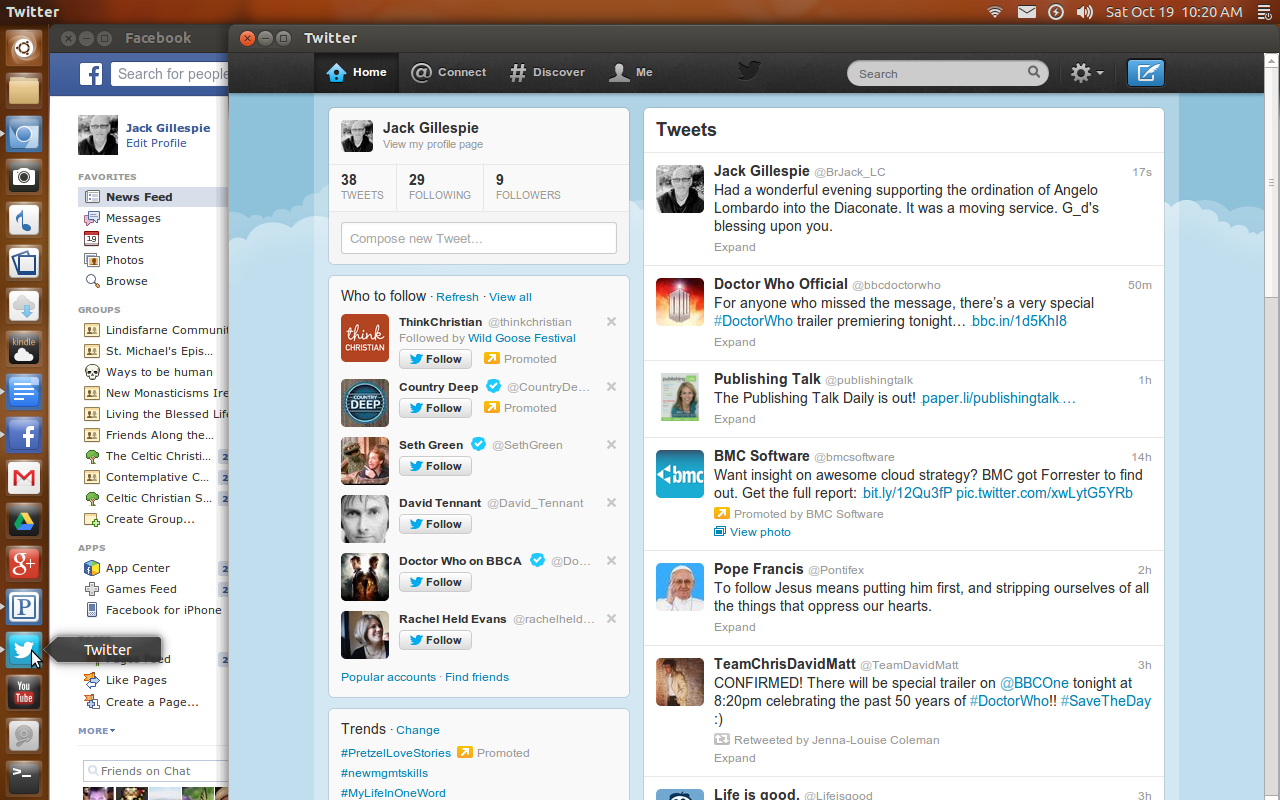
Task: Click the Facebook search for people field
Action: point(170,74)
